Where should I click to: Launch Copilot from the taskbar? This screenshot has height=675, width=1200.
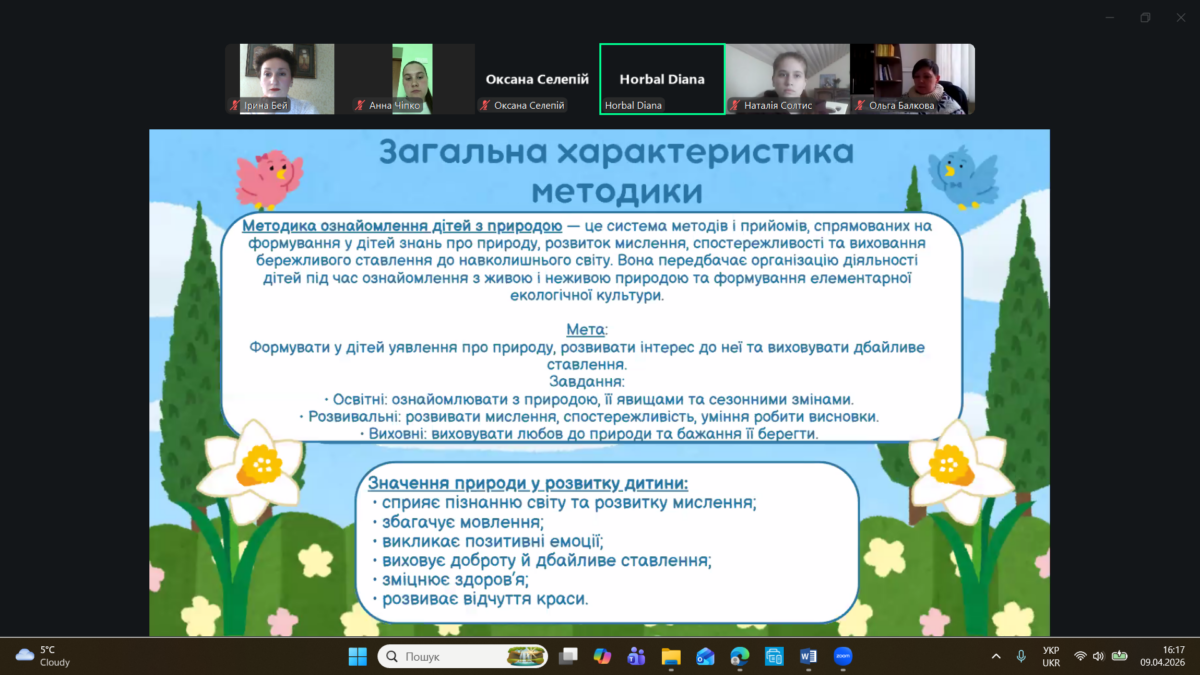point(602,656)
